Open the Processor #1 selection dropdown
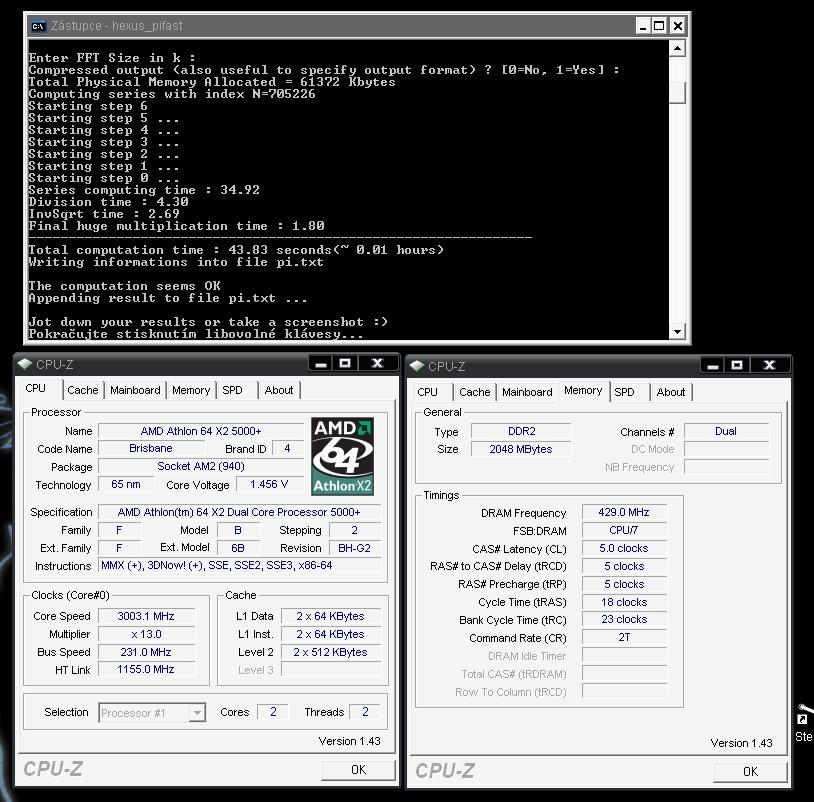This screenshot has width=814, height=802. [x=197, y=713]
